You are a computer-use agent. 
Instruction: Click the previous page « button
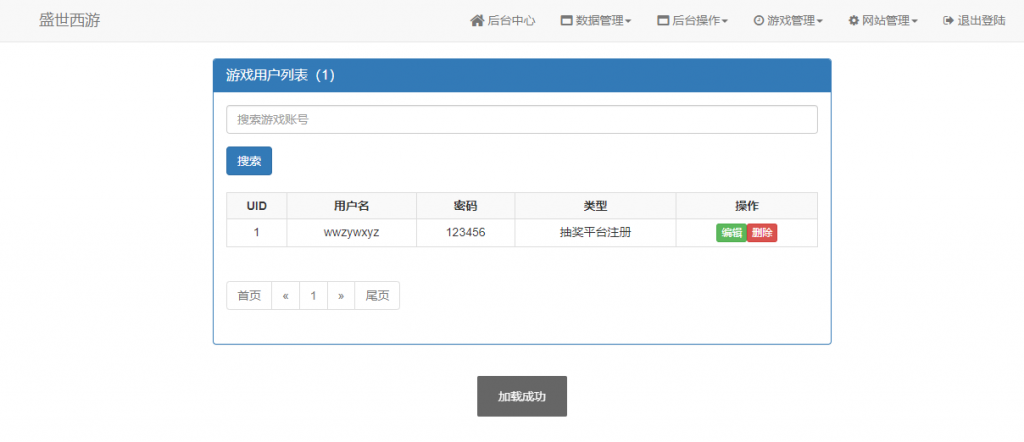[285, 296]
